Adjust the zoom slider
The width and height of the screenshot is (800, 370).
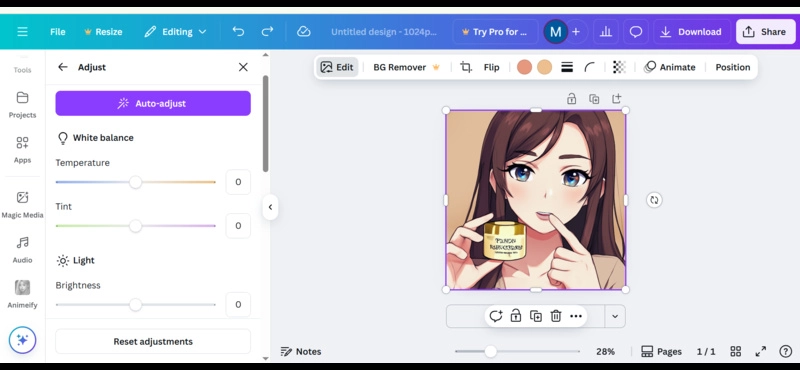(490, 351)
